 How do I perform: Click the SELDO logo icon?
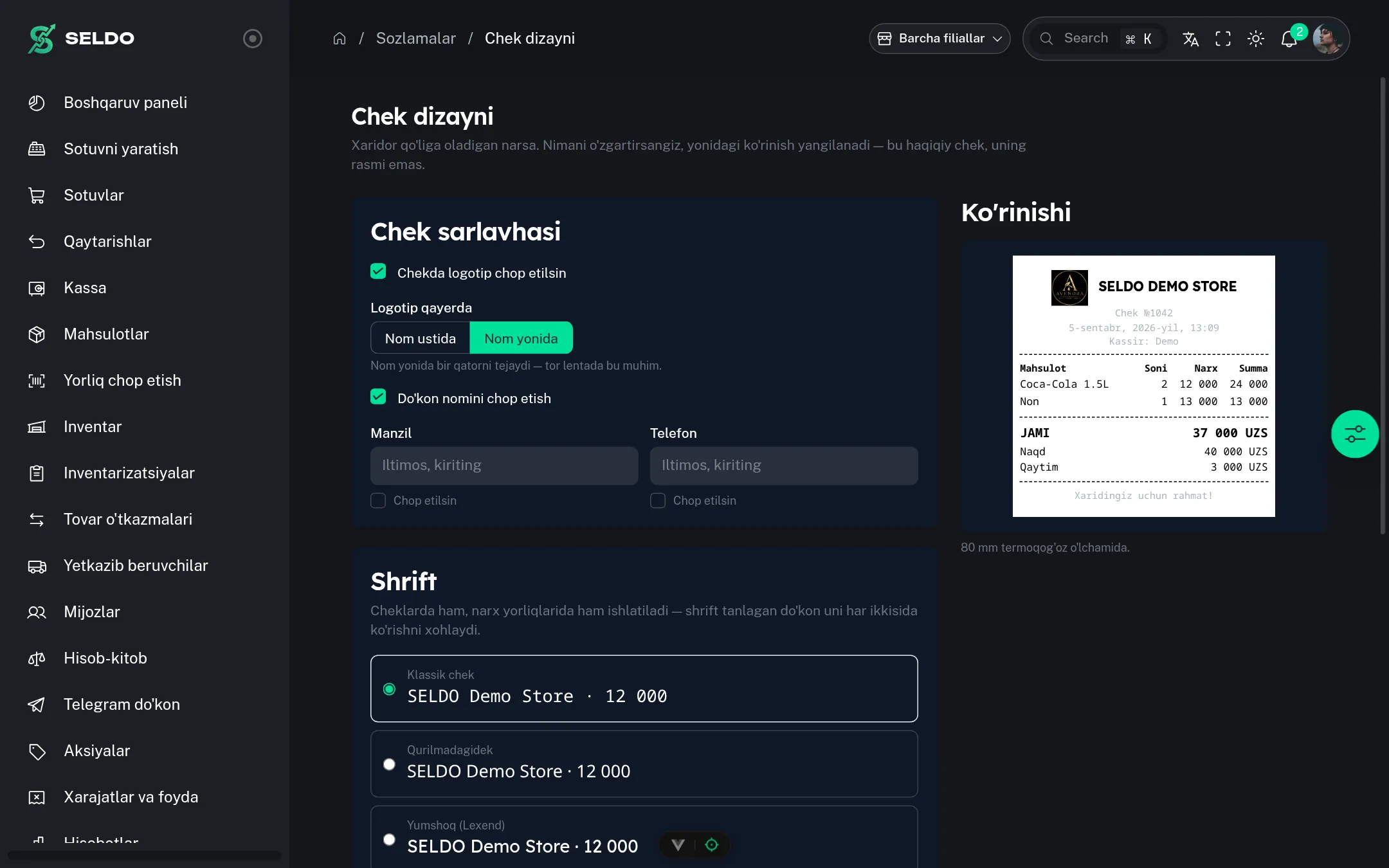(41, 39)
